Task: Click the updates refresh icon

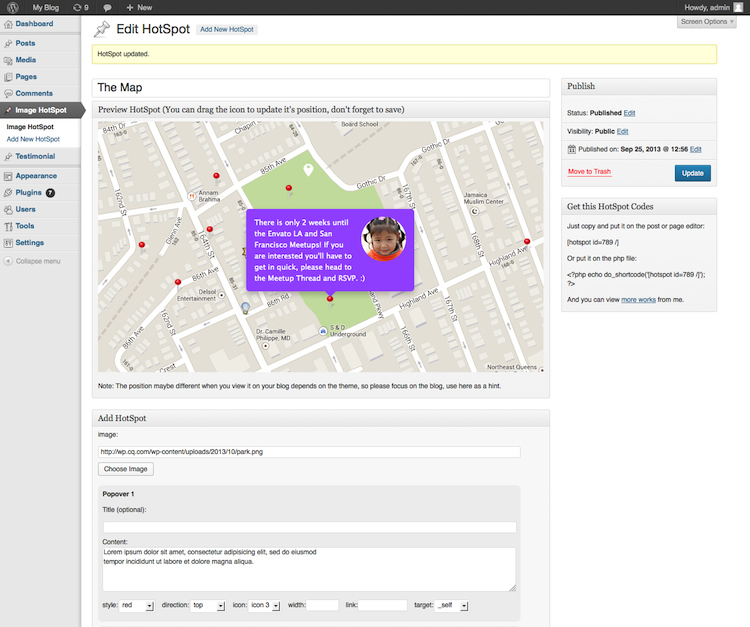Action: [x=76, y=7]
